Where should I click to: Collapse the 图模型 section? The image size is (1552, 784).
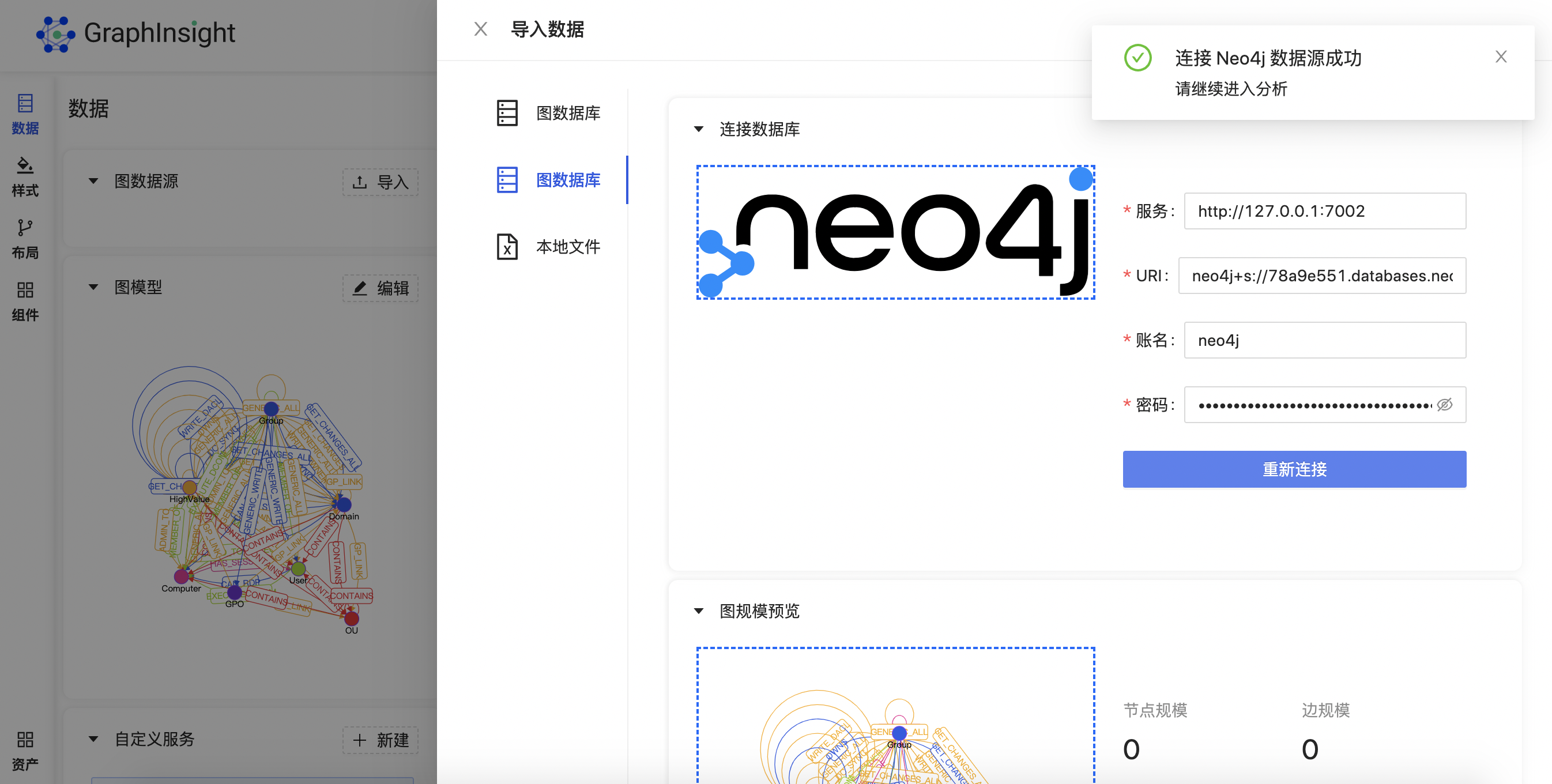click(x=93, y=288)
